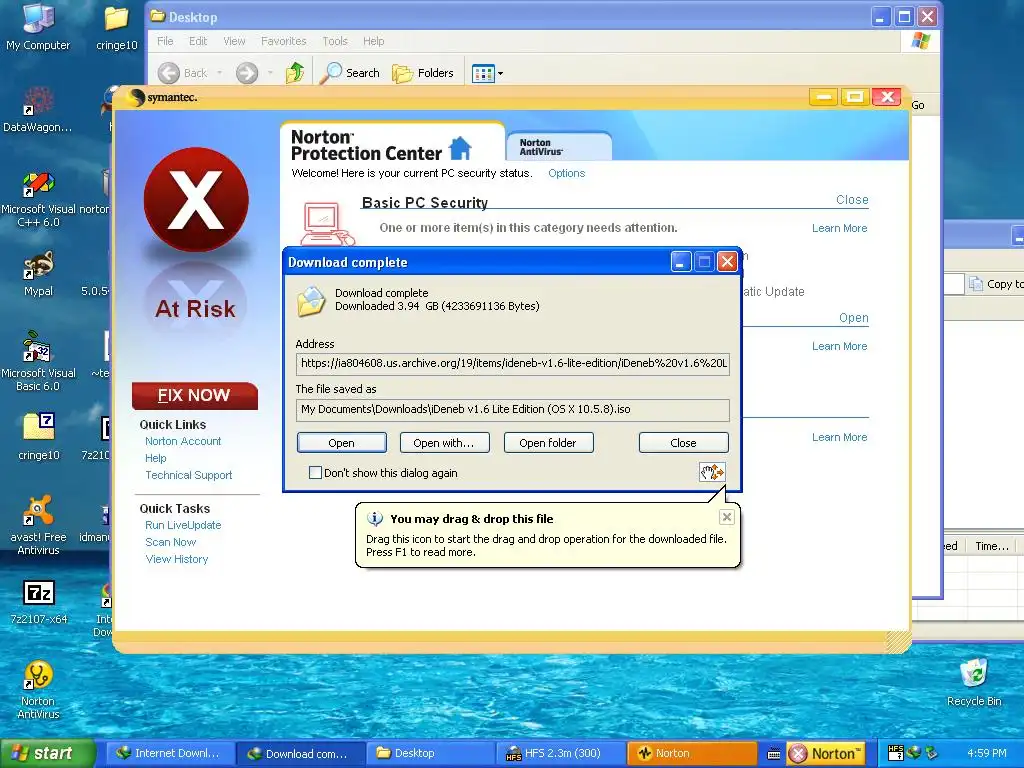Launch Norton AntiVirus desktop shortcut
1024x768 pixels.
tap(38, 690)
